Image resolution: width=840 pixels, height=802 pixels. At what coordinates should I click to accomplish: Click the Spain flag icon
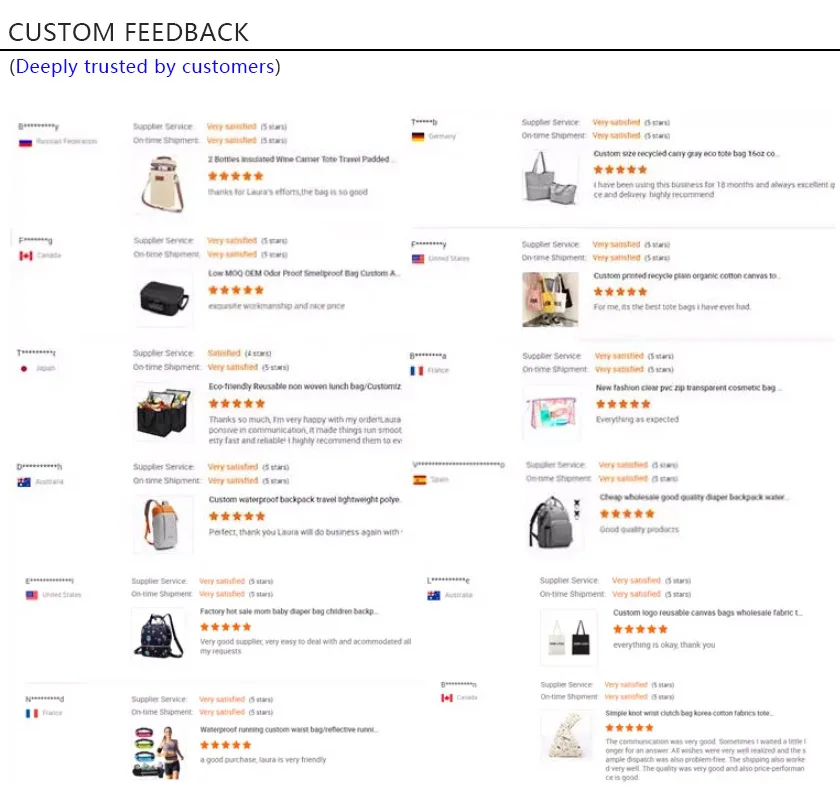tap(419, 480)
